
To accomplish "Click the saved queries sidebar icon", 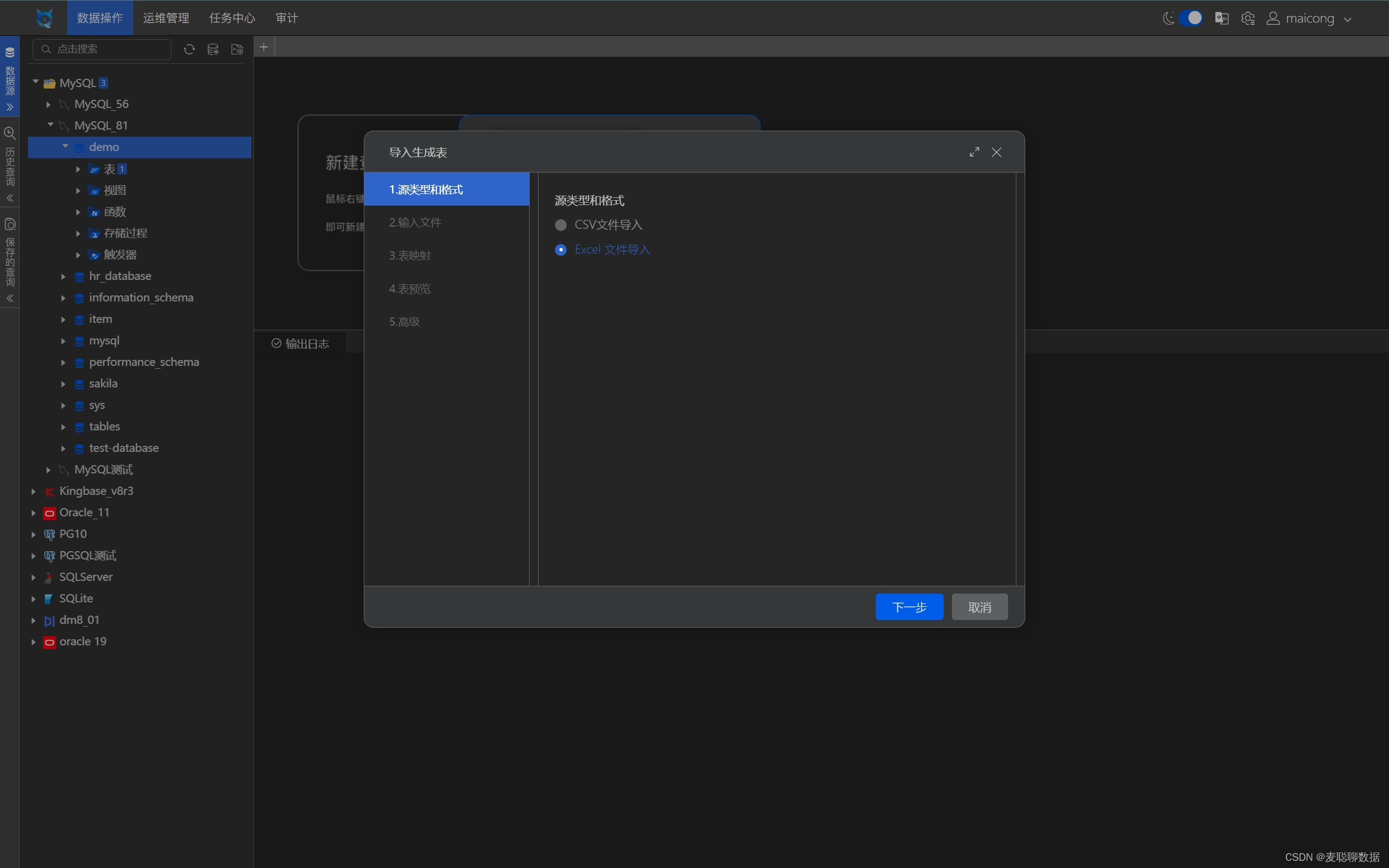I will tap(10, 224).
